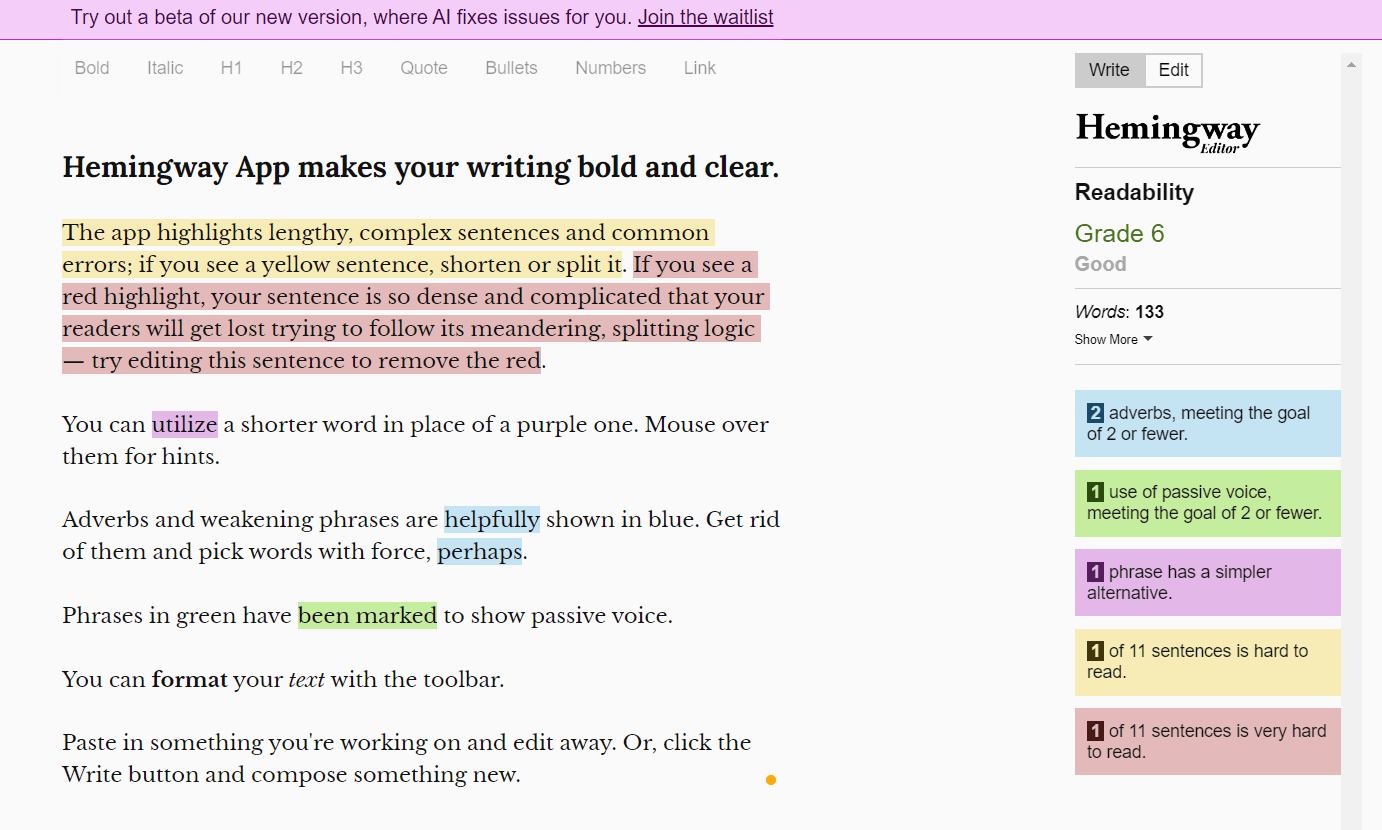
Task: Apply Italic formatting from toolbar
Action: [x=165, y=68]
